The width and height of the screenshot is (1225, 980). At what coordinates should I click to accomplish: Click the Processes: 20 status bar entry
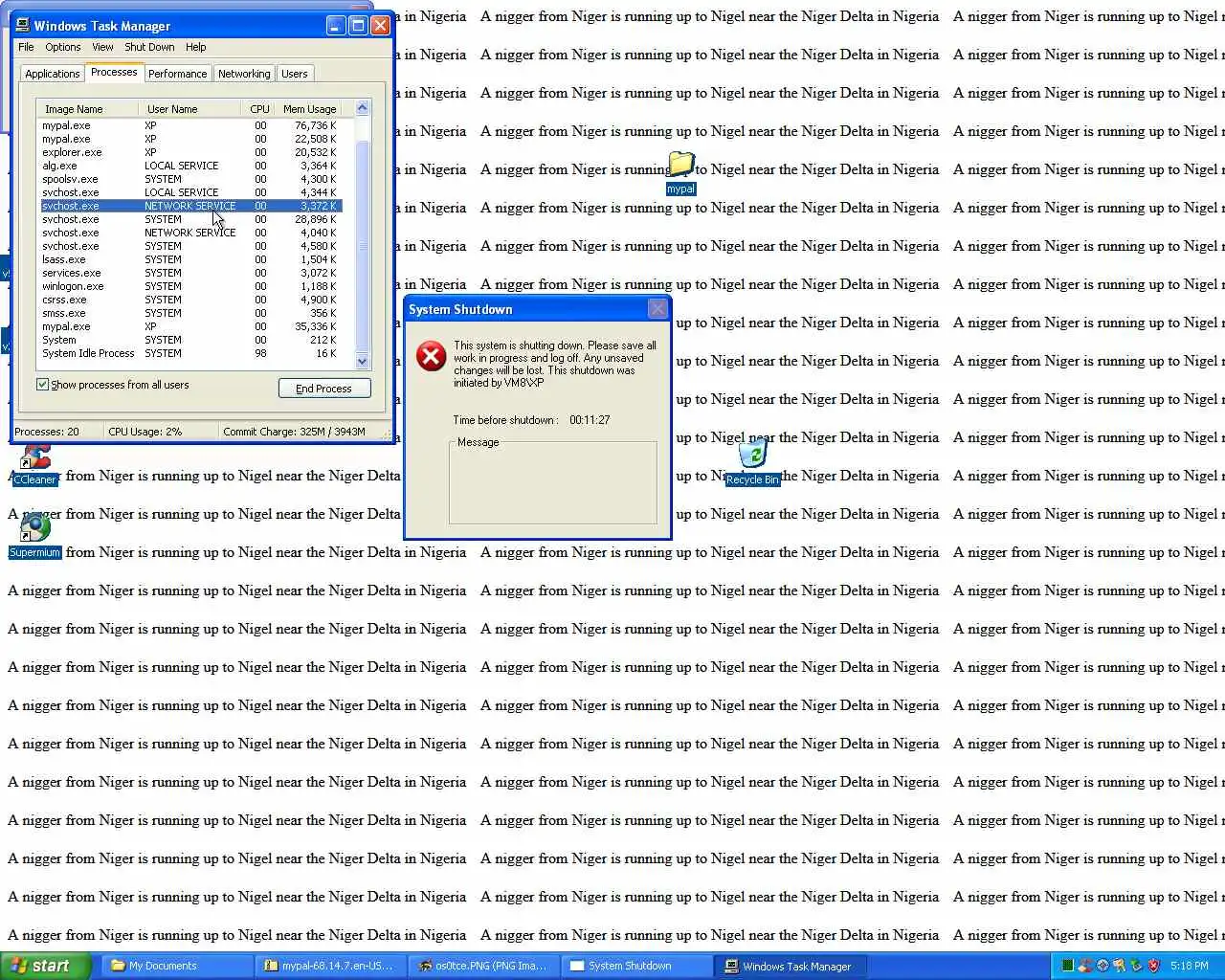57,432
